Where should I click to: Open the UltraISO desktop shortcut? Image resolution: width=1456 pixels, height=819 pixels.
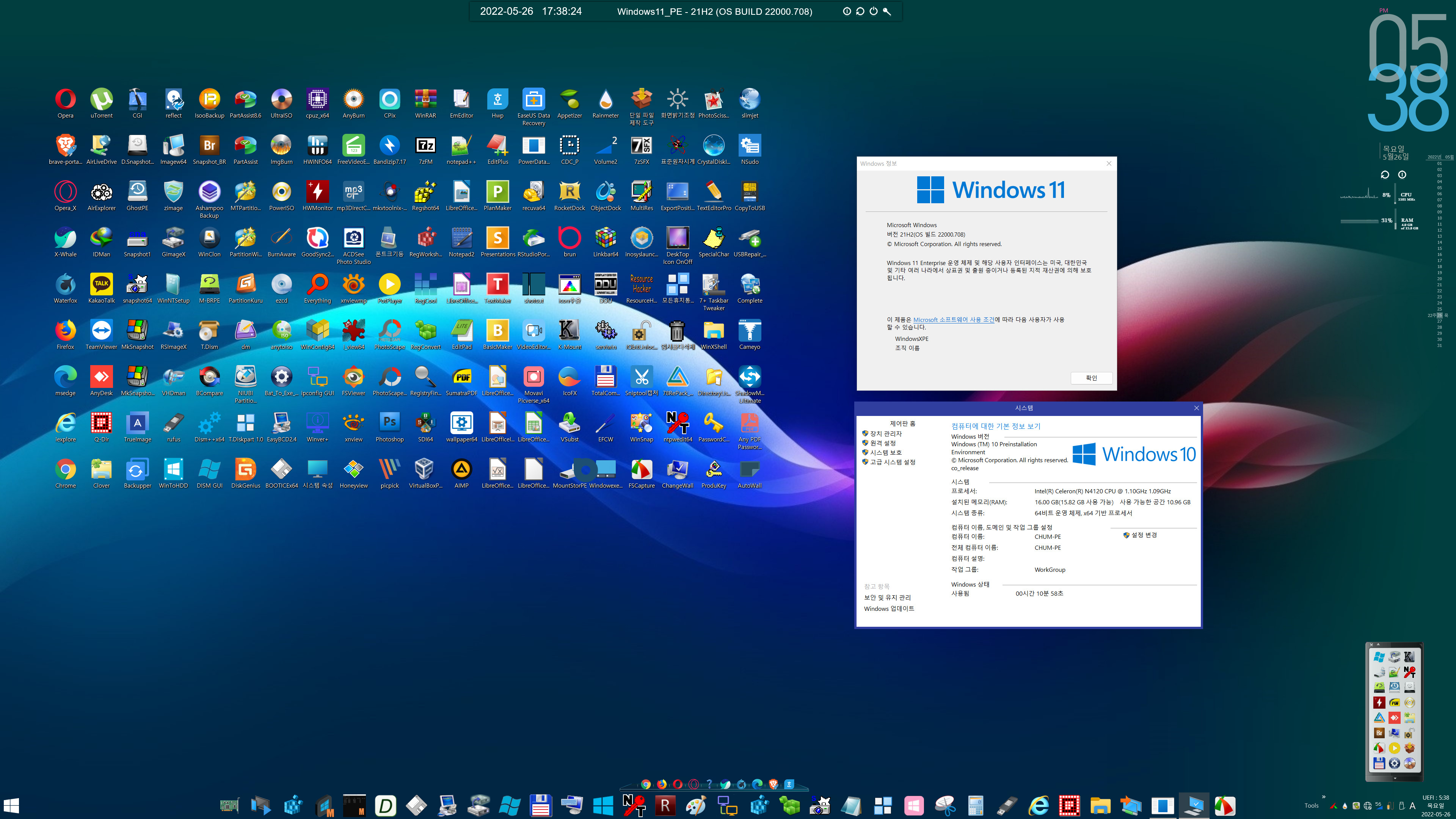coord(281,103)
